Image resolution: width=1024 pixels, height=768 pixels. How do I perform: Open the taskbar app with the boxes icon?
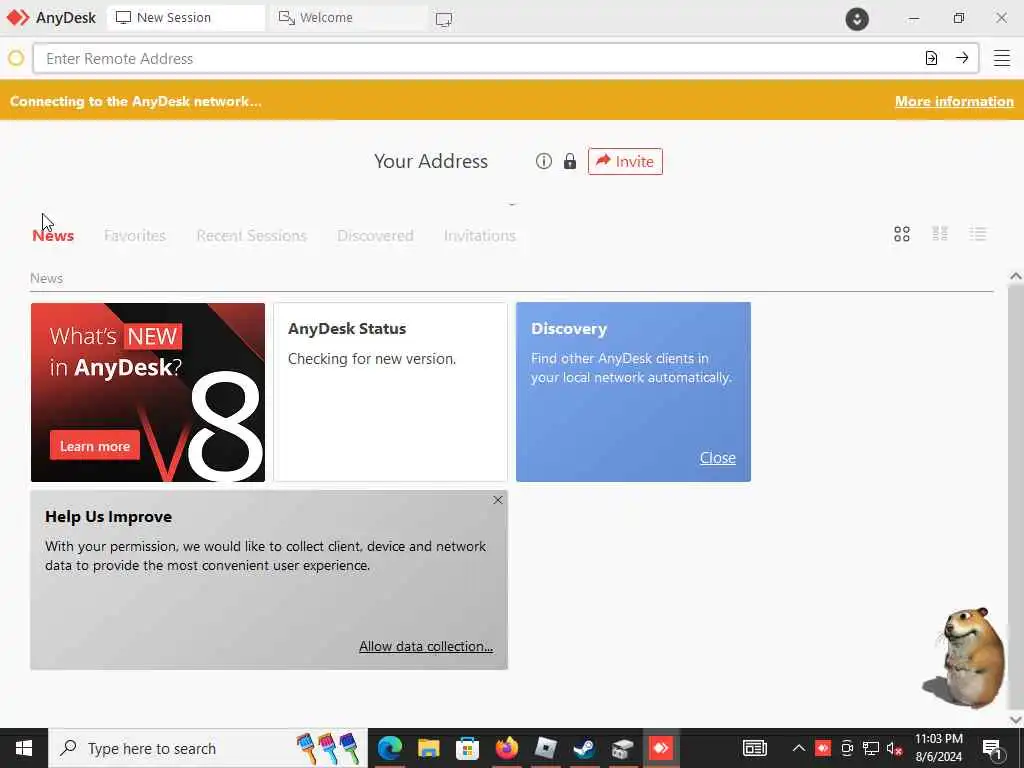[622, 748]
